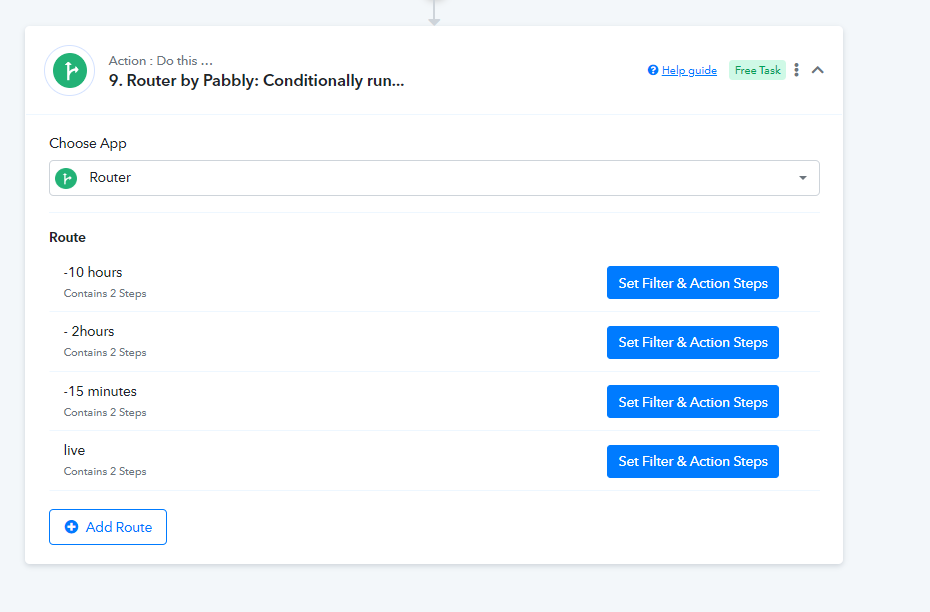Image resolution: width=930 pixels, height=612 pixels.
Task: Click the Route section heading
Action: click(68, 237)
